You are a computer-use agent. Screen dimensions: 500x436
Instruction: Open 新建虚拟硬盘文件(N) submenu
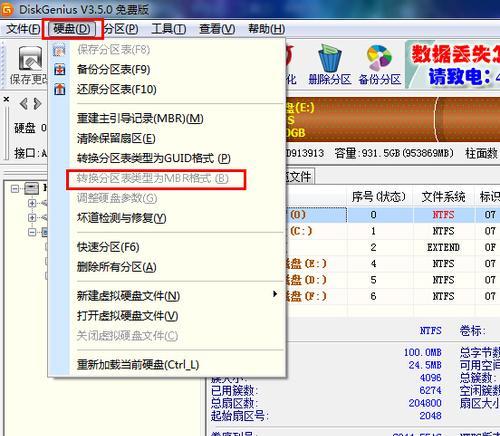click(128, 296)
